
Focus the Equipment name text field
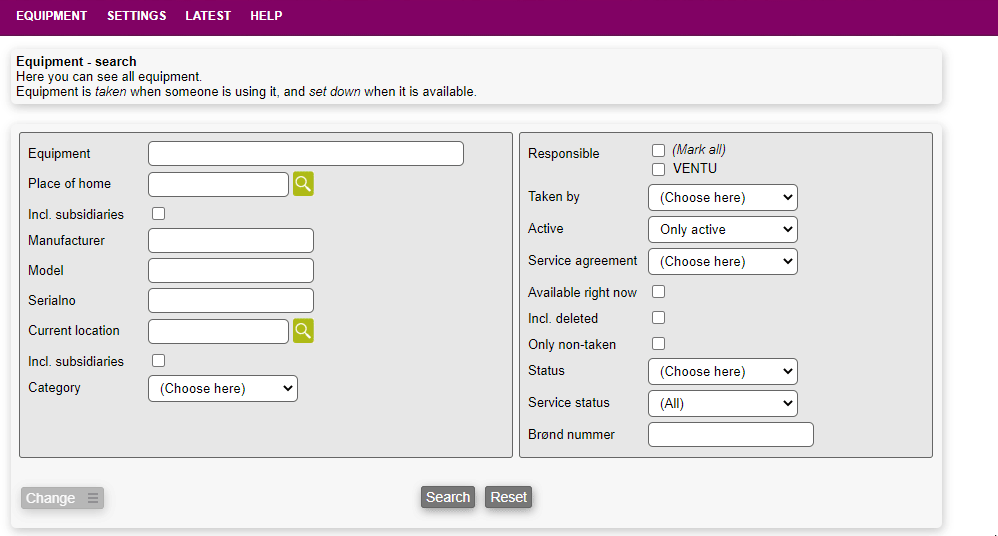click(x=306, y=153)
